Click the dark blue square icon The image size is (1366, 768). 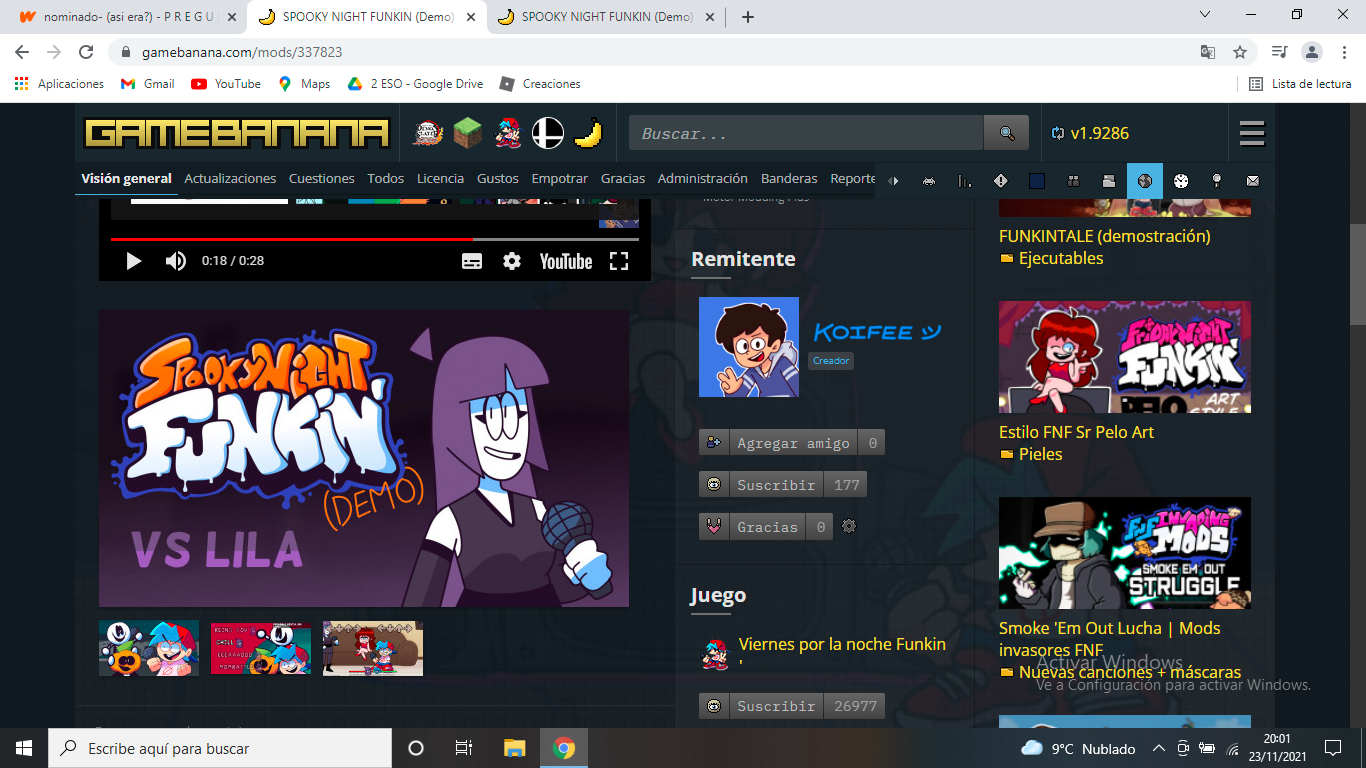coord(1037,181)
